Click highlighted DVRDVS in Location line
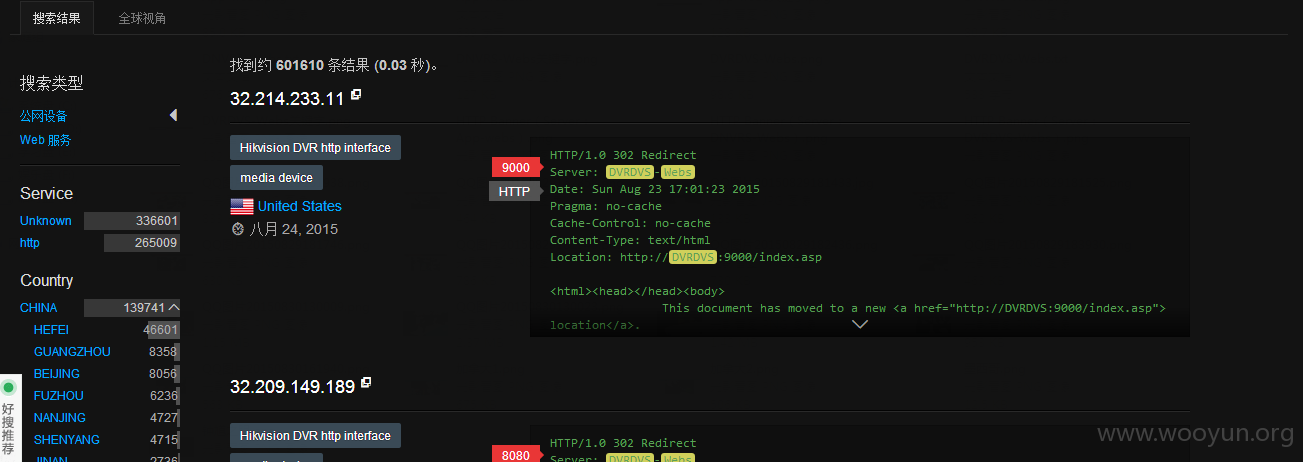Screen dimensions: 1303x462 [693, 257]
